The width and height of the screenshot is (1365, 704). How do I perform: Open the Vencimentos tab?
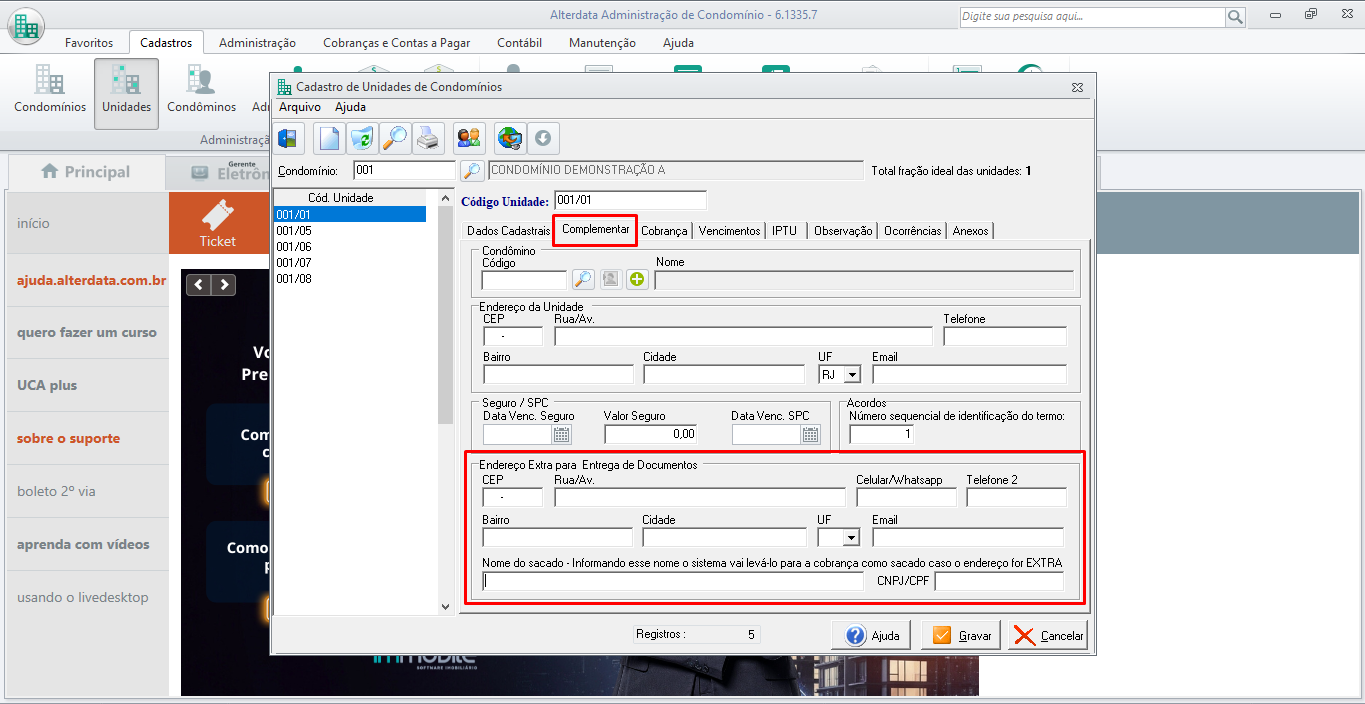[x=729, y=231]
